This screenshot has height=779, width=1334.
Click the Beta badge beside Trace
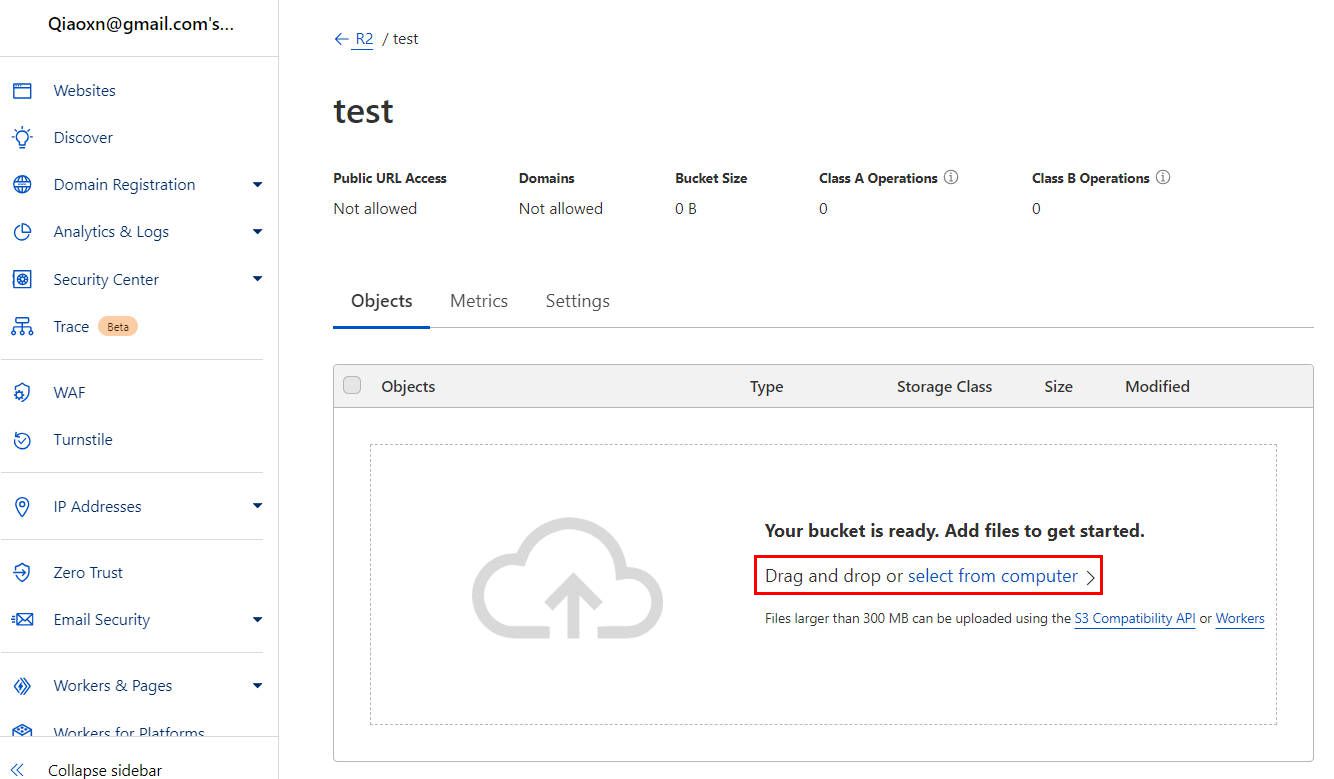118,327
